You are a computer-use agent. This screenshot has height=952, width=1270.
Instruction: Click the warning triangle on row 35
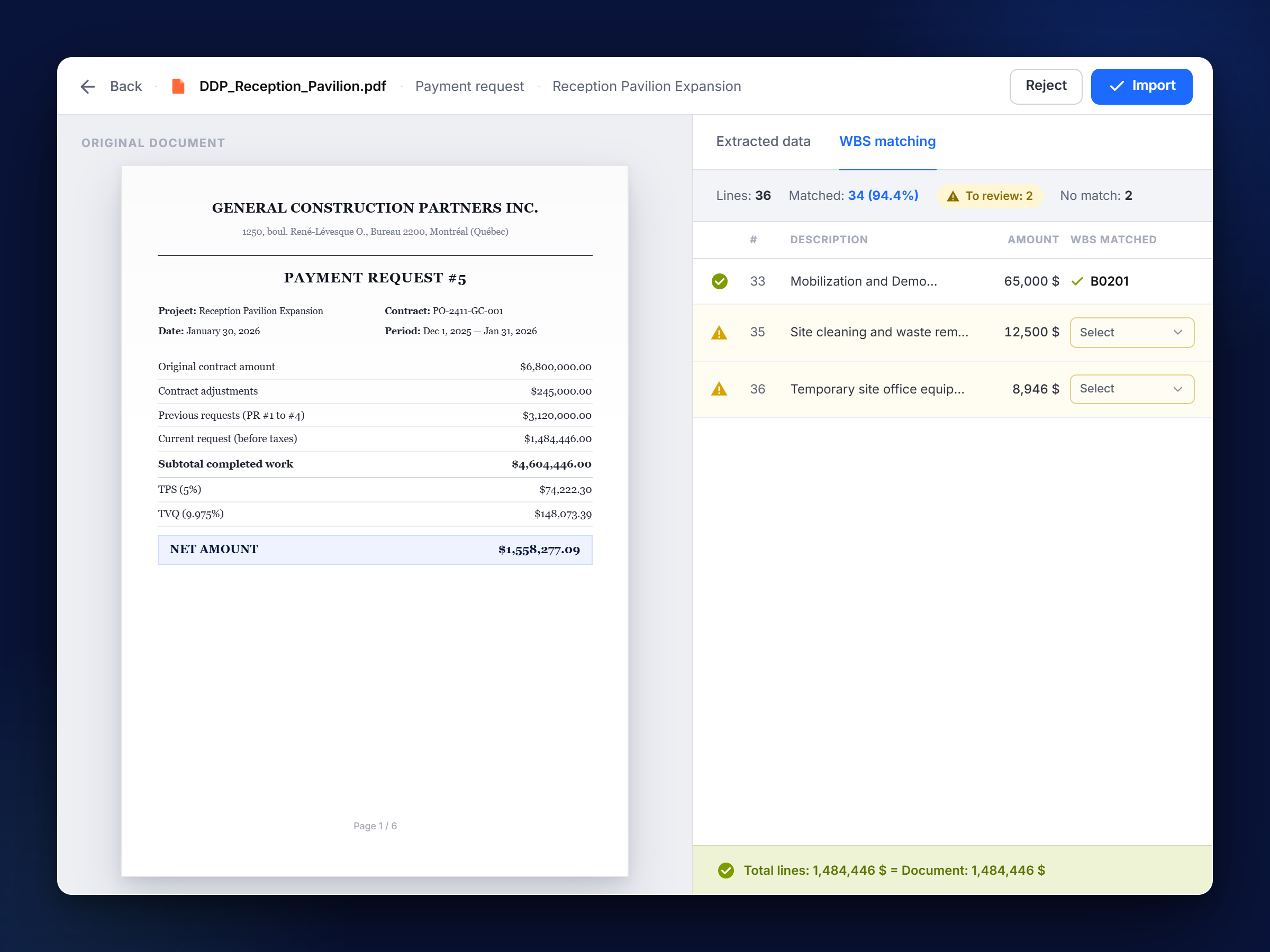[x=719, y=332]
